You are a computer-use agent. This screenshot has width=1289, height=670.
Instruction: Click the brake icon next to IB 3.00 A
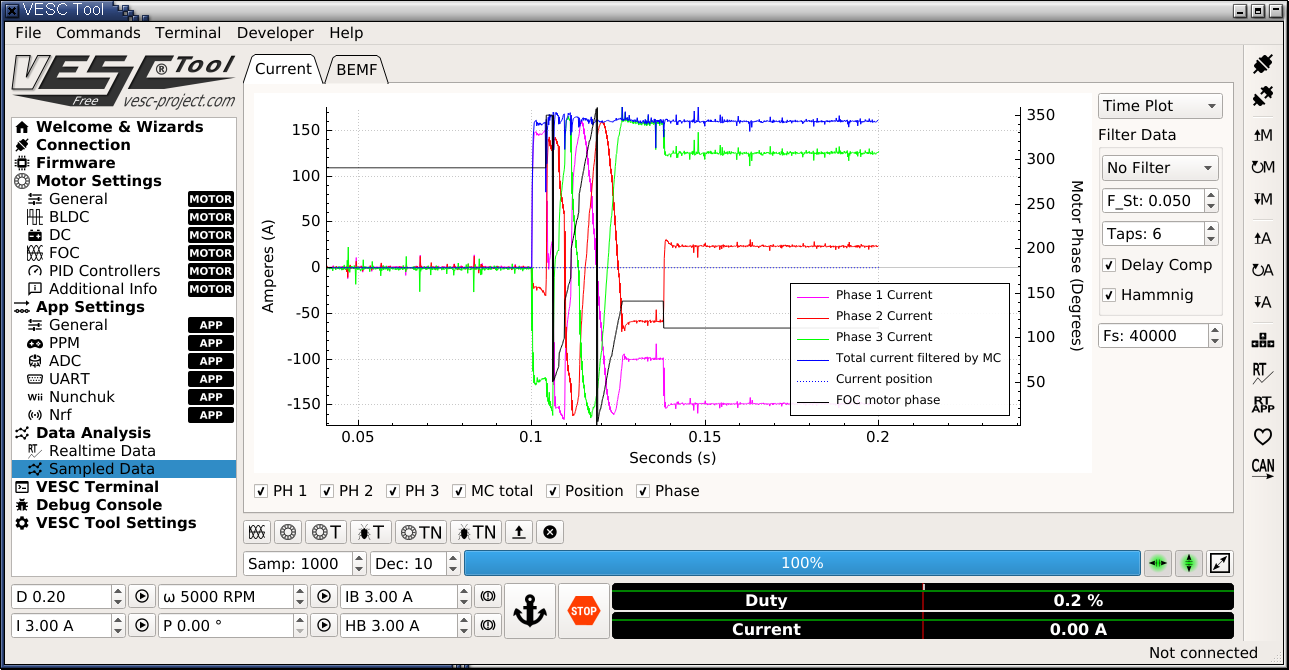(488, 597)
